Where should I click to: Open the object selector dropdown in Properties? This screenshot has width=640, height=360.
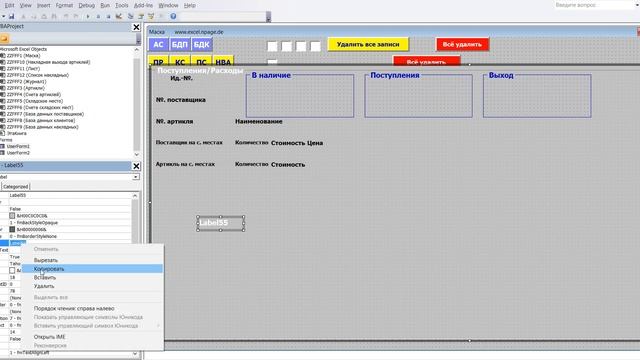[x=136, y=177]
